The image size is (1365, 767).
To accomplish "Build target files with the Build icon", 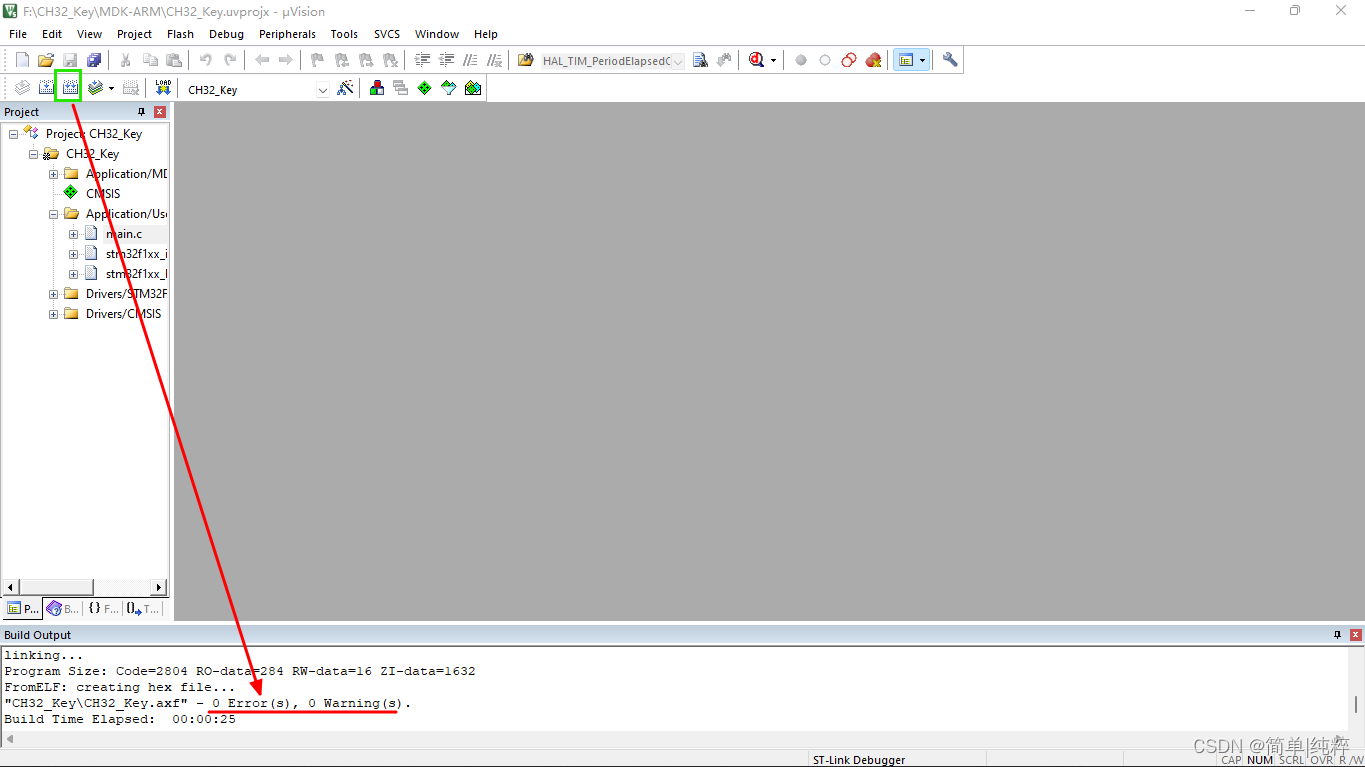I will 46,88.
